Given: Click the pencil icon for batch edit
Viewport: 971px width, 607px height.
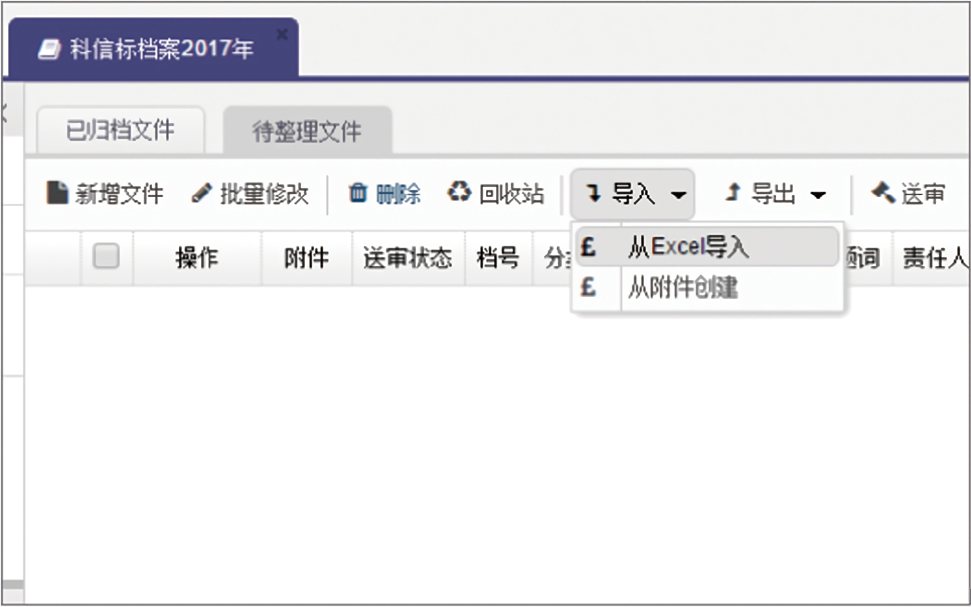Looking at the screenshot, I should pos(202,193).
